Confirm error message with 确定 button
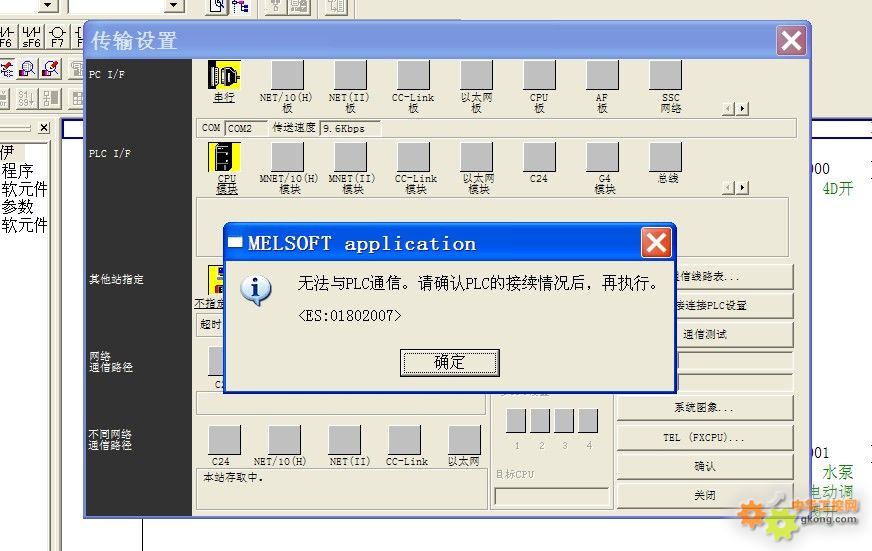The image size is (872, 551). pos(449,363)
